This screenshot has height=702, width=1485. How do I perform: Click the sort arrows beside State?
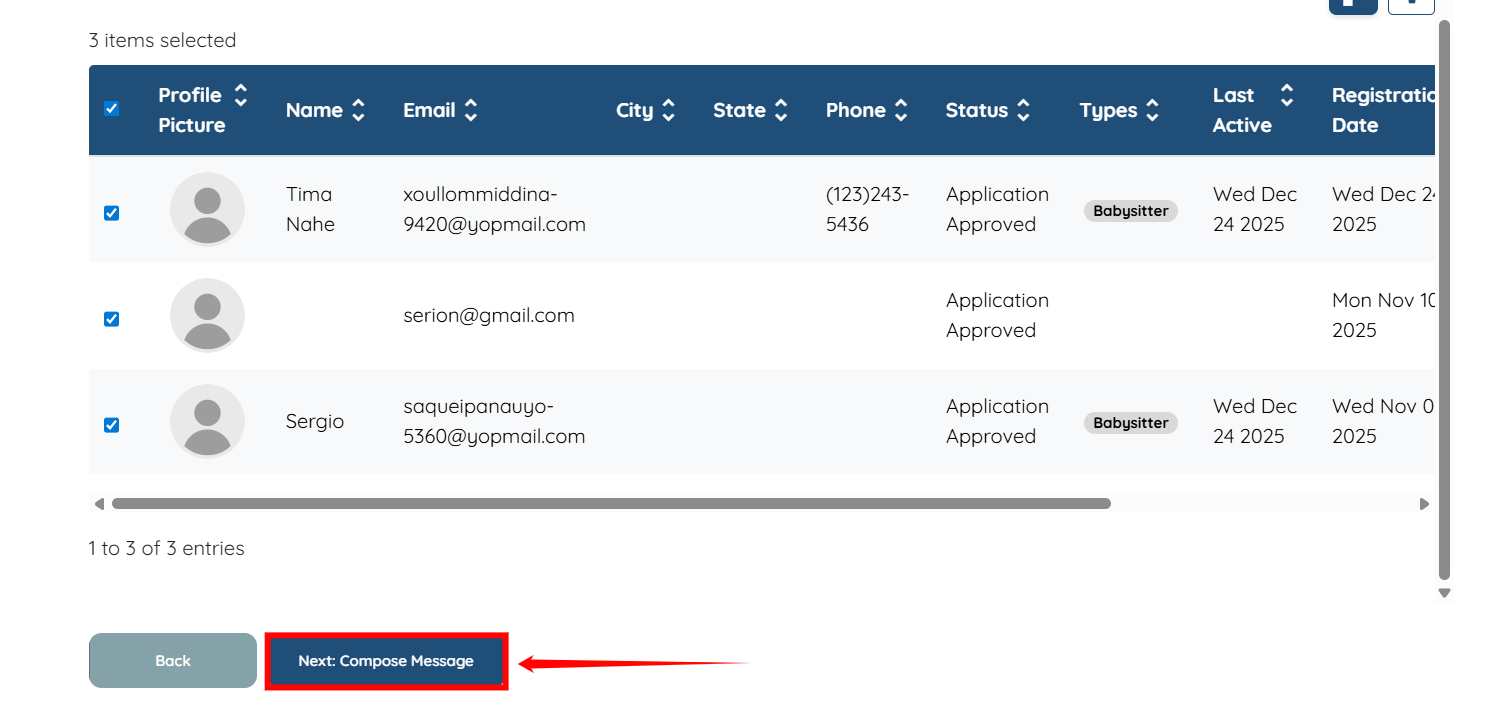tap(781, 110)
